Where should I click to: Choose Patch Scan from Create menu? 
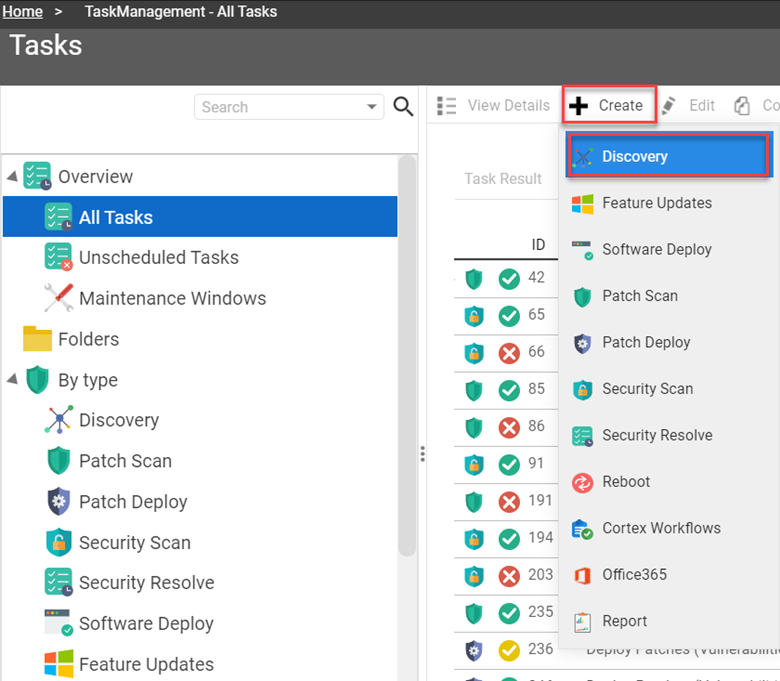[x=669, y=296]
